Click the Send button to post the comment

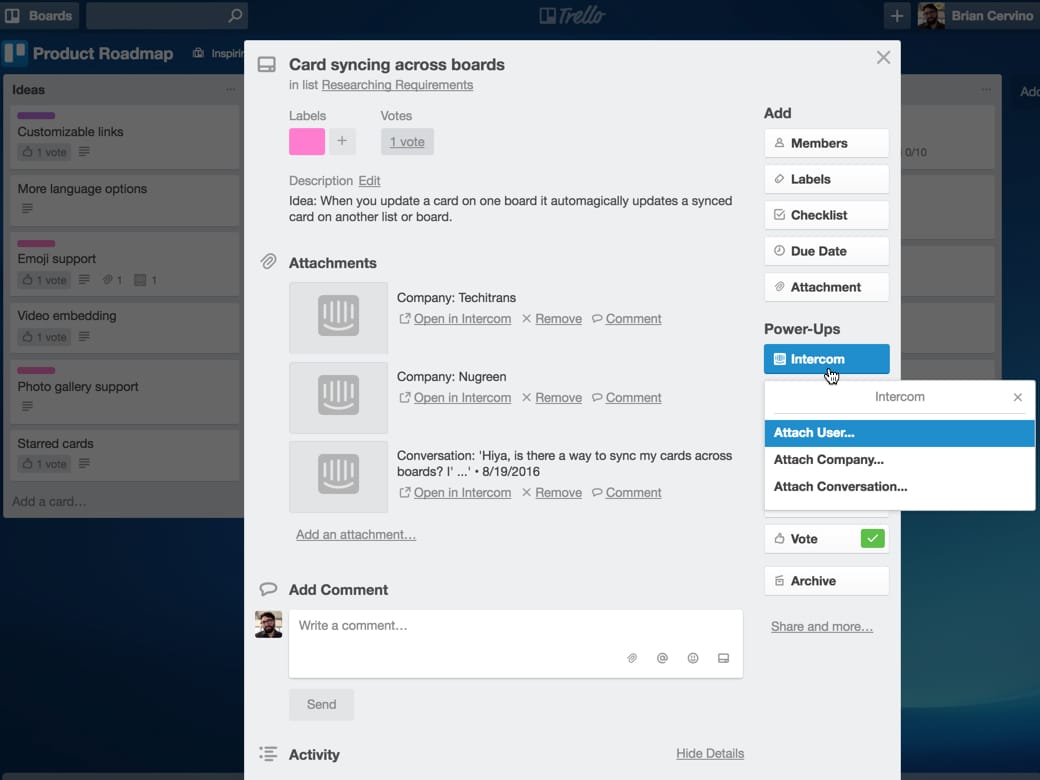click(x=321, y=704)
